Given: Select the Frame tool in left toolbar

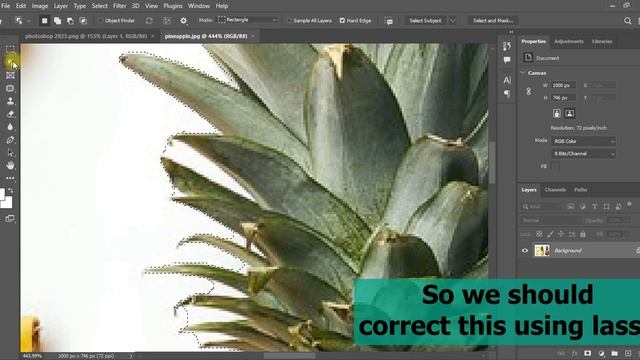Looking at the screenshot, I should (10, 76).
